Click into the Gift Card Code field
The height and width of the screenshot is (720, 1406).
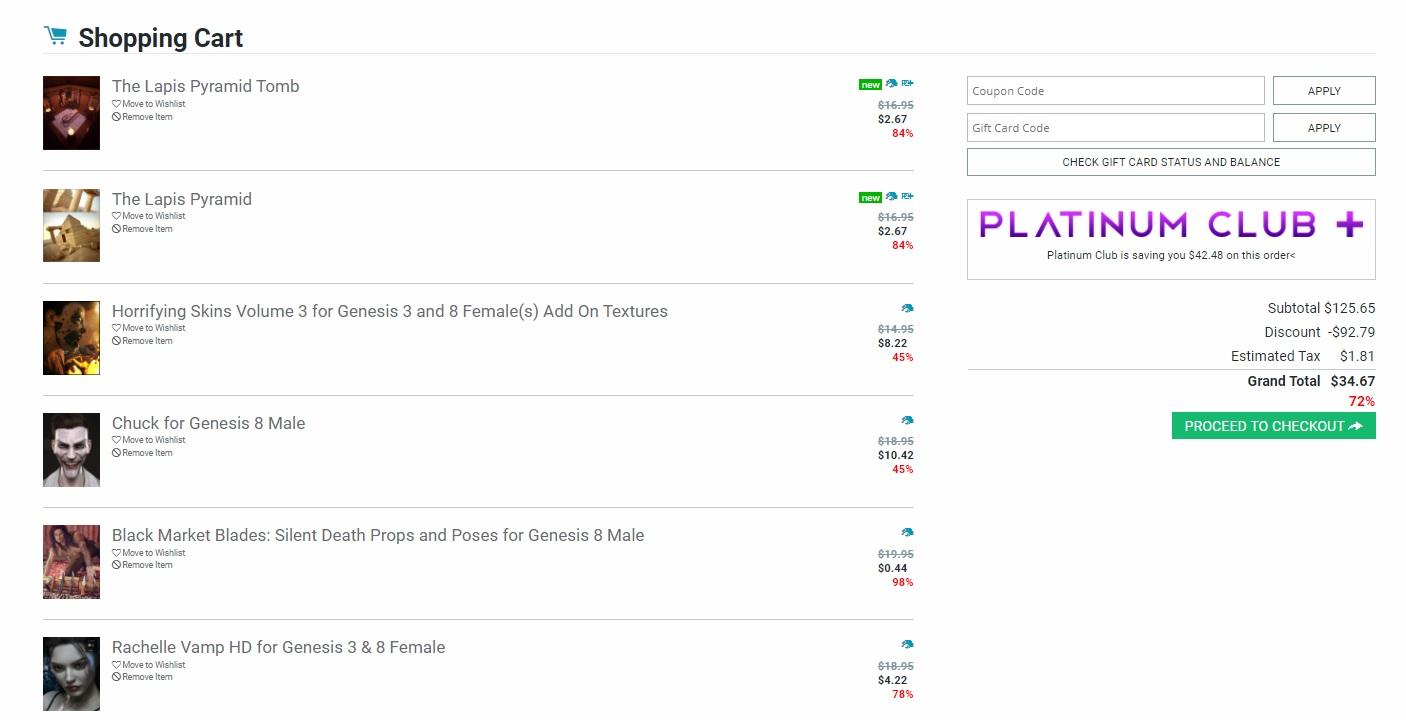1115,128
